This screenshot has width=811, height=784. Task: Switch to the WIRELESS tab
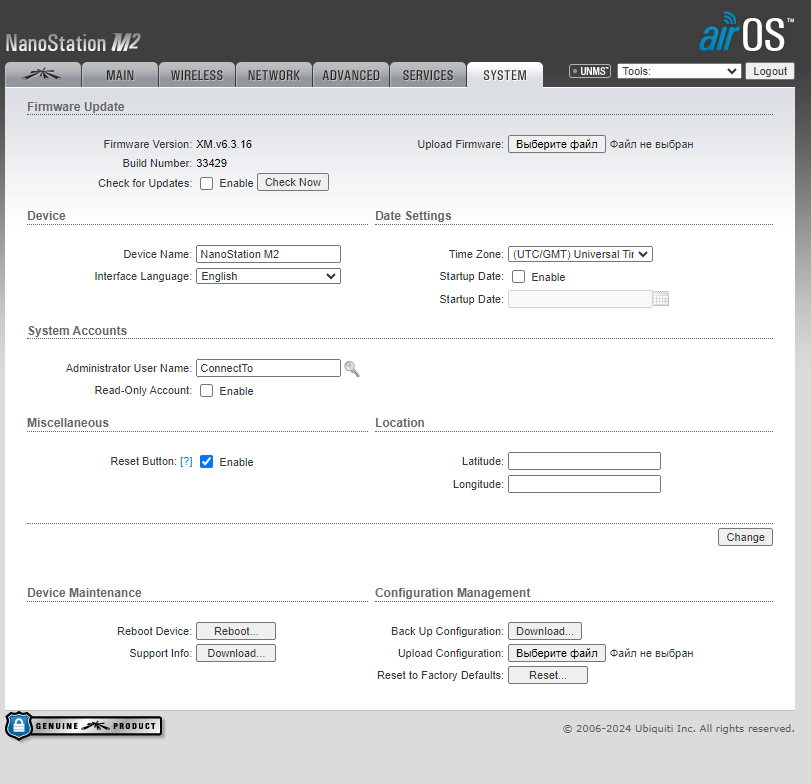point(198,75)
